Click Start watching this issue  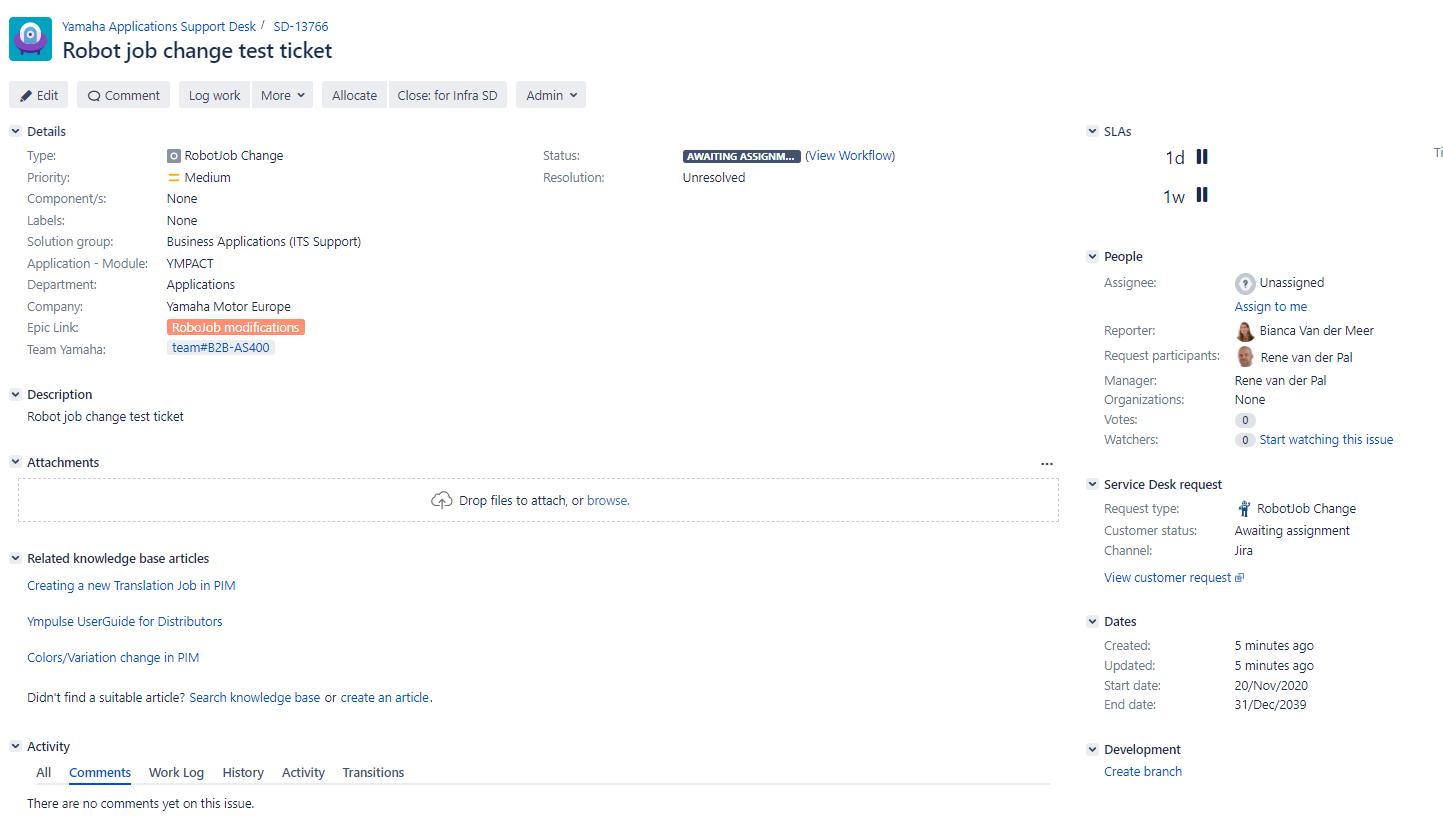point(1326,440)
